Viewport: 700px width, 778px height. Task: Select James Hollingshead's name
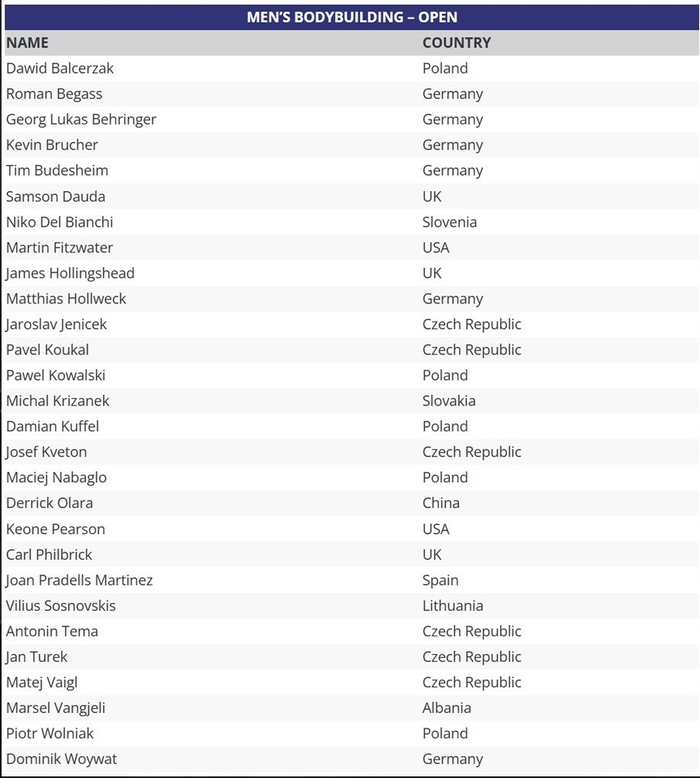[x=70, y=273]
